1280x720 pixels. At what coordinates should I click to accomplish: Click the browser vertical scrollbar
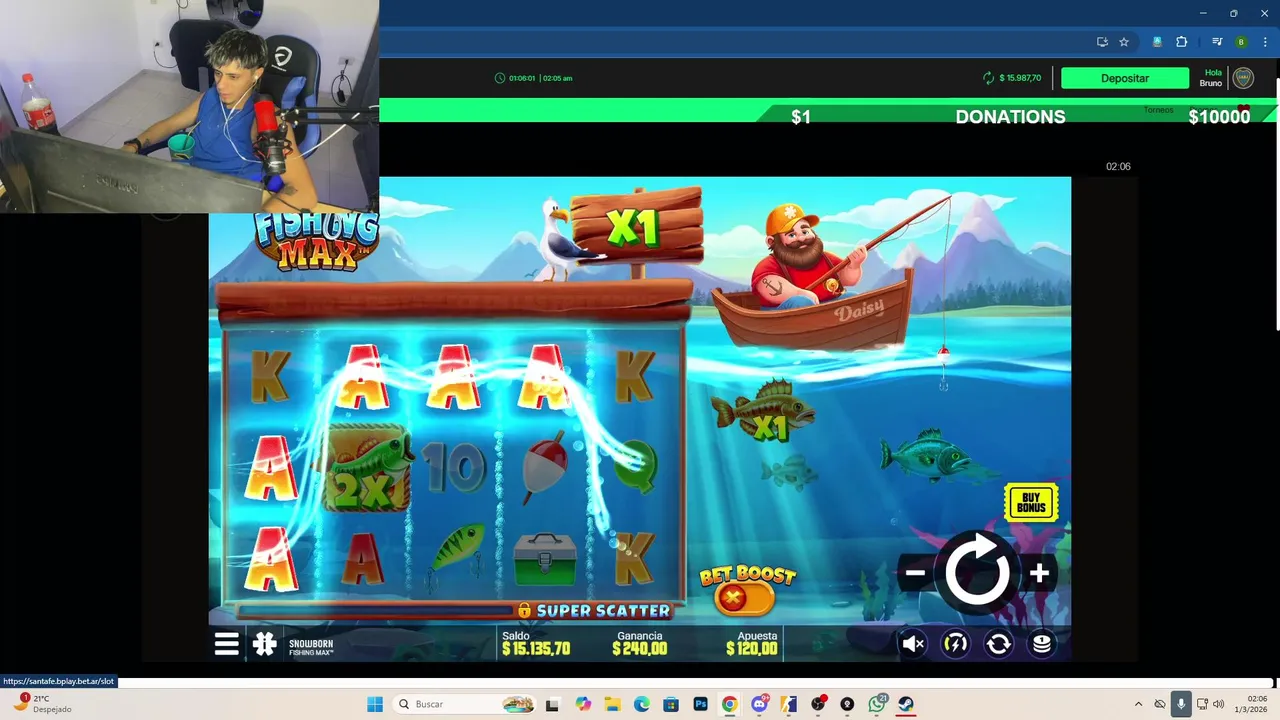pos(1277,204)
